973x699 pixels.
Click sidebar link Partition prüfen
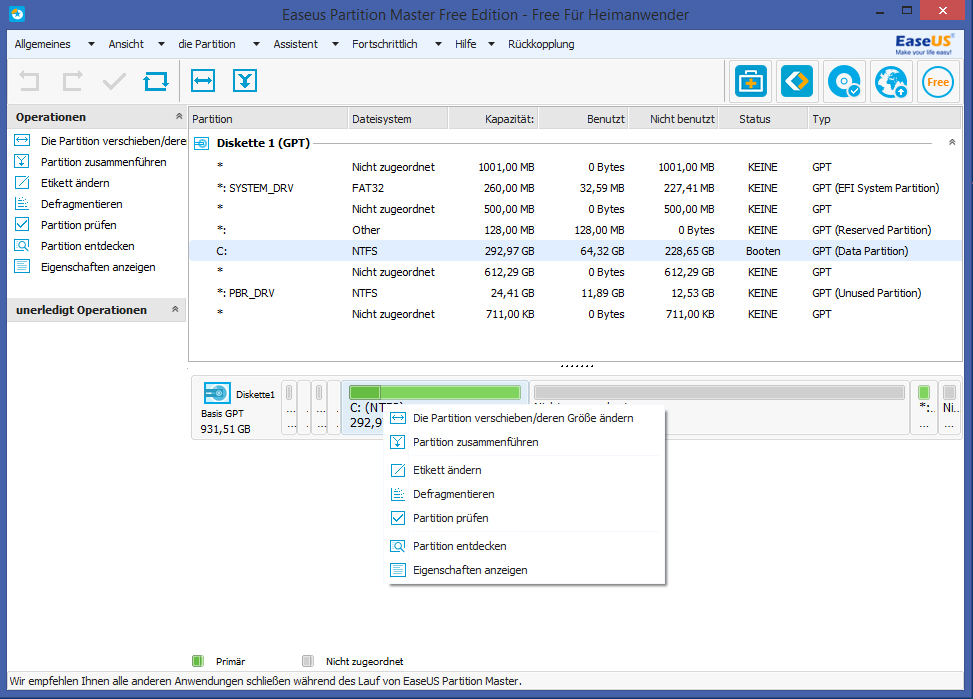pyautogui.click(x=79, y=225)
